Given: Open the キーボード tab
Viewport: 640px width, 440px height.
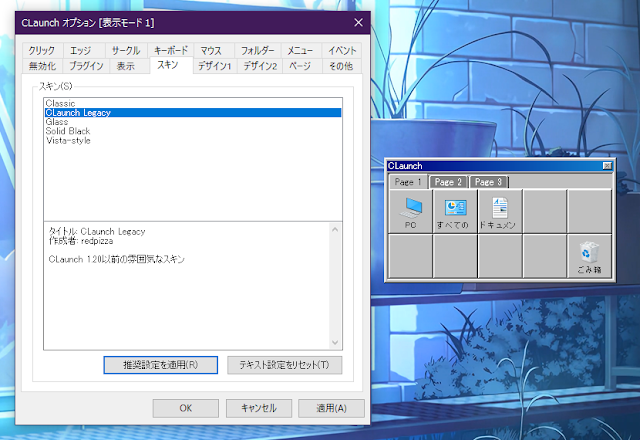Looking at the screenshot, I should [171, 50].
